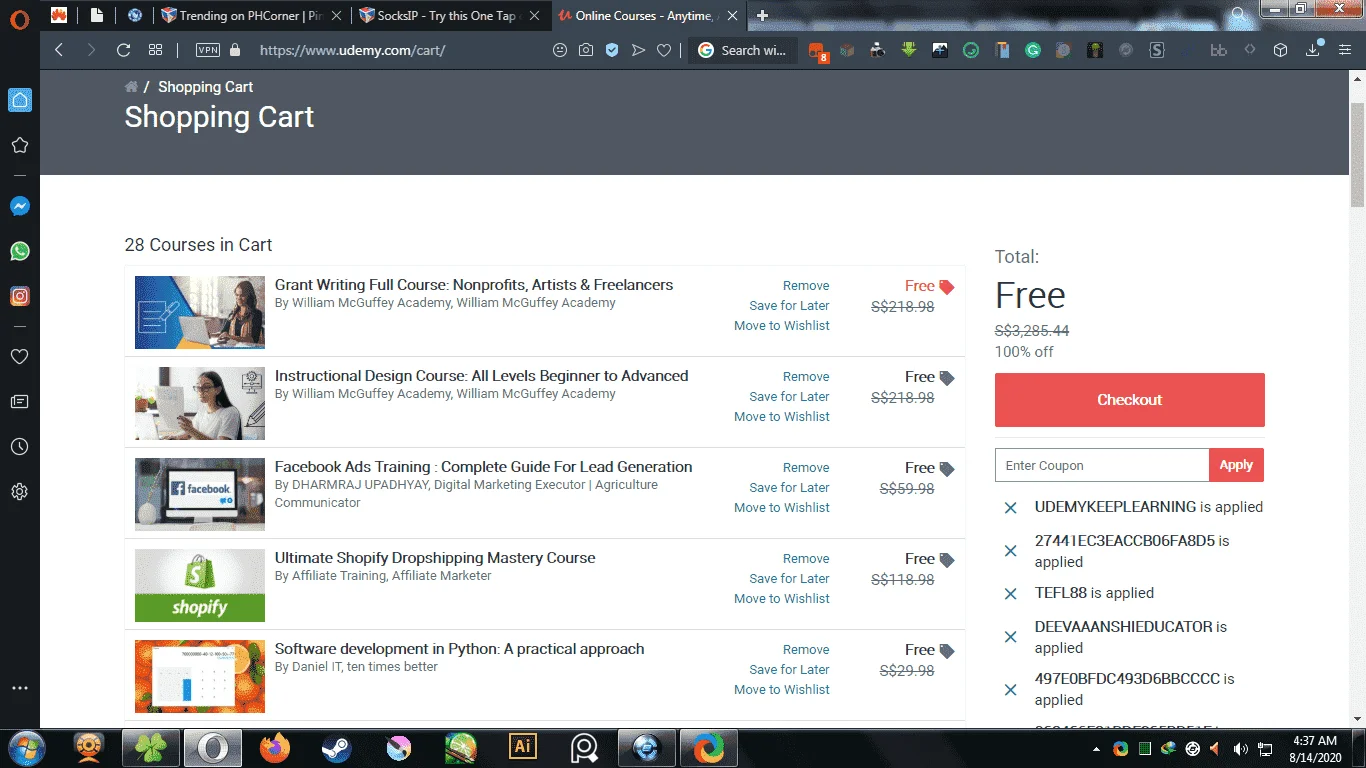Remove the TEFL88 coupon
1366x768 pixels.
(x=1011, y=594)
